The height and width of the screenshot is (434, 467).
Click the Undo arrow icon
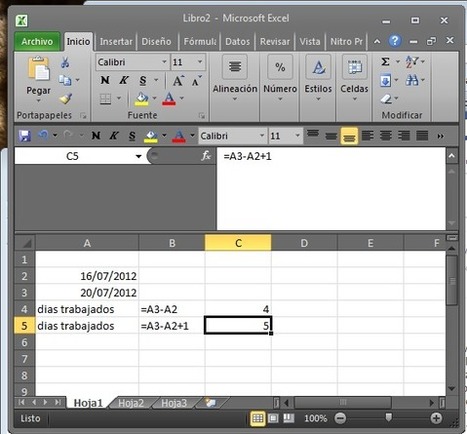(43, 135)
